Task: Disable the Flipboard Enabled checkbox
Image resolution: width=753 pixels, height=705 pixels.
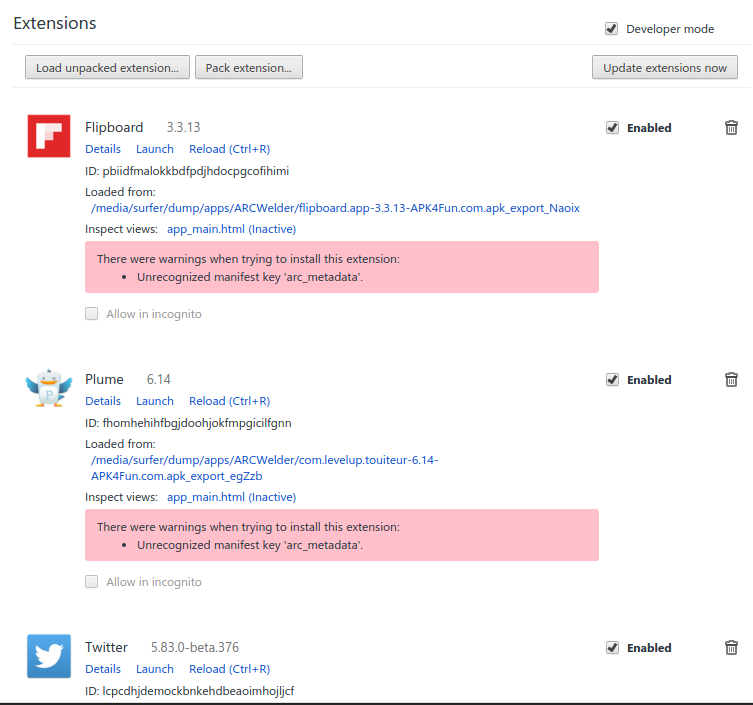Action: pos(612,128)
